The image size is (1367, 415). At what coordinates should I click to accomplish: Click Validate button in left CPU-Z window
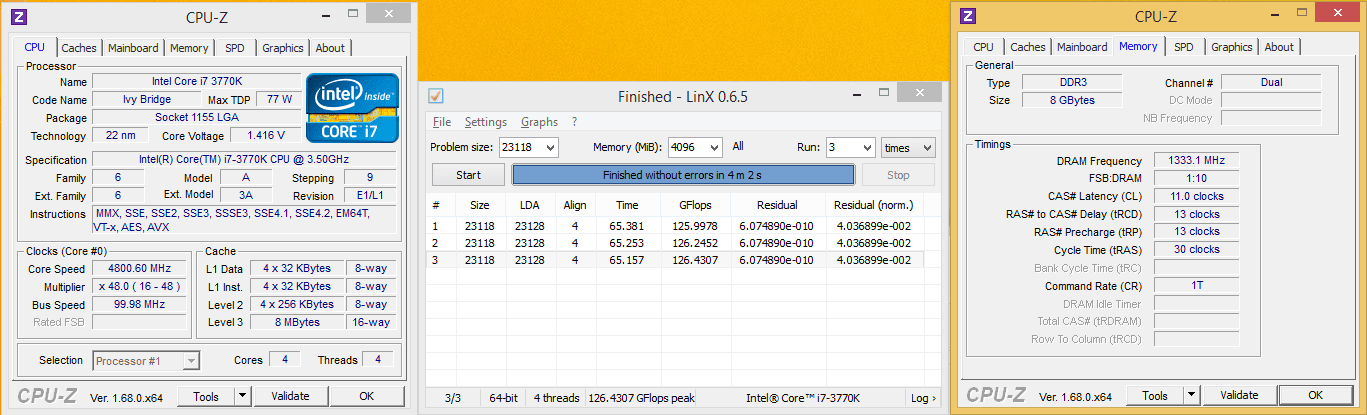[x=290, y=396]
